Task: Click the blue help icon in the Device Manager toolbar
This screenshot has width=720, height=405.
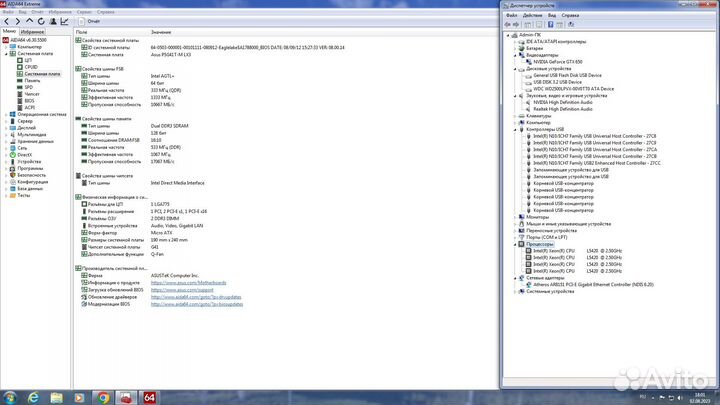Action: click(550, 24)
